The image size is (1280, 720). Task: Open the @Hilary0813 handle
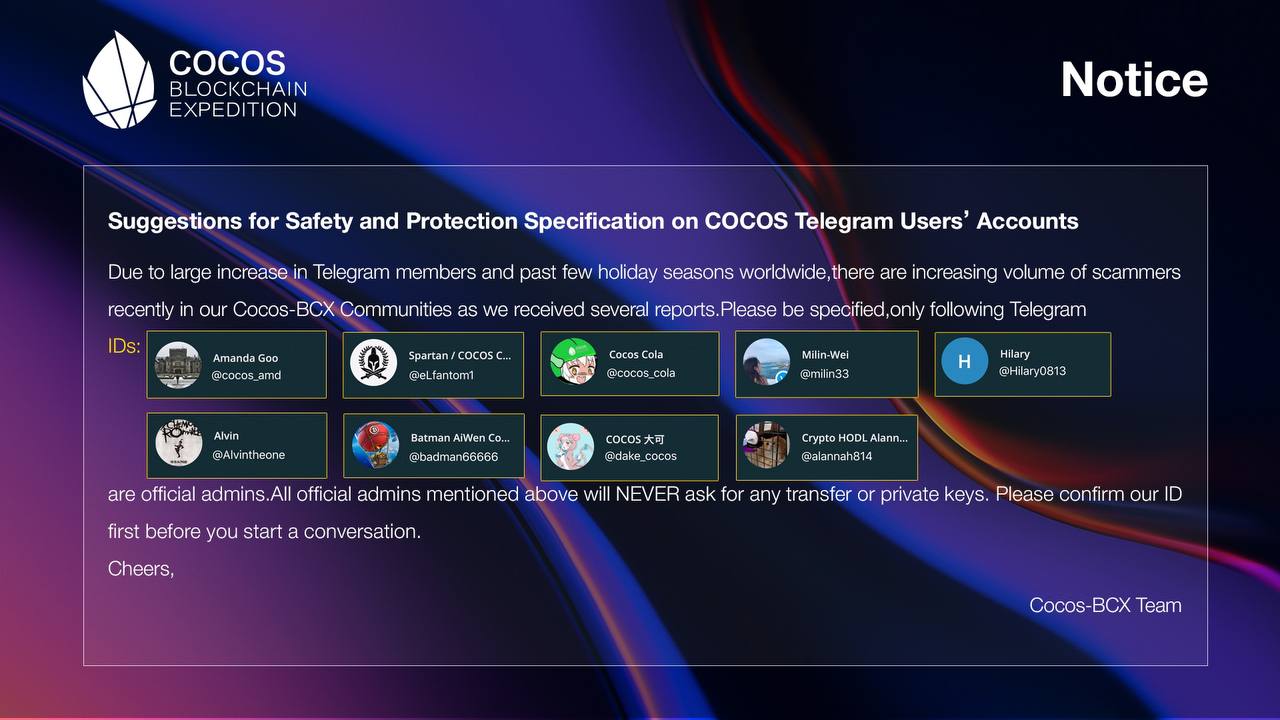point(1032,371)
